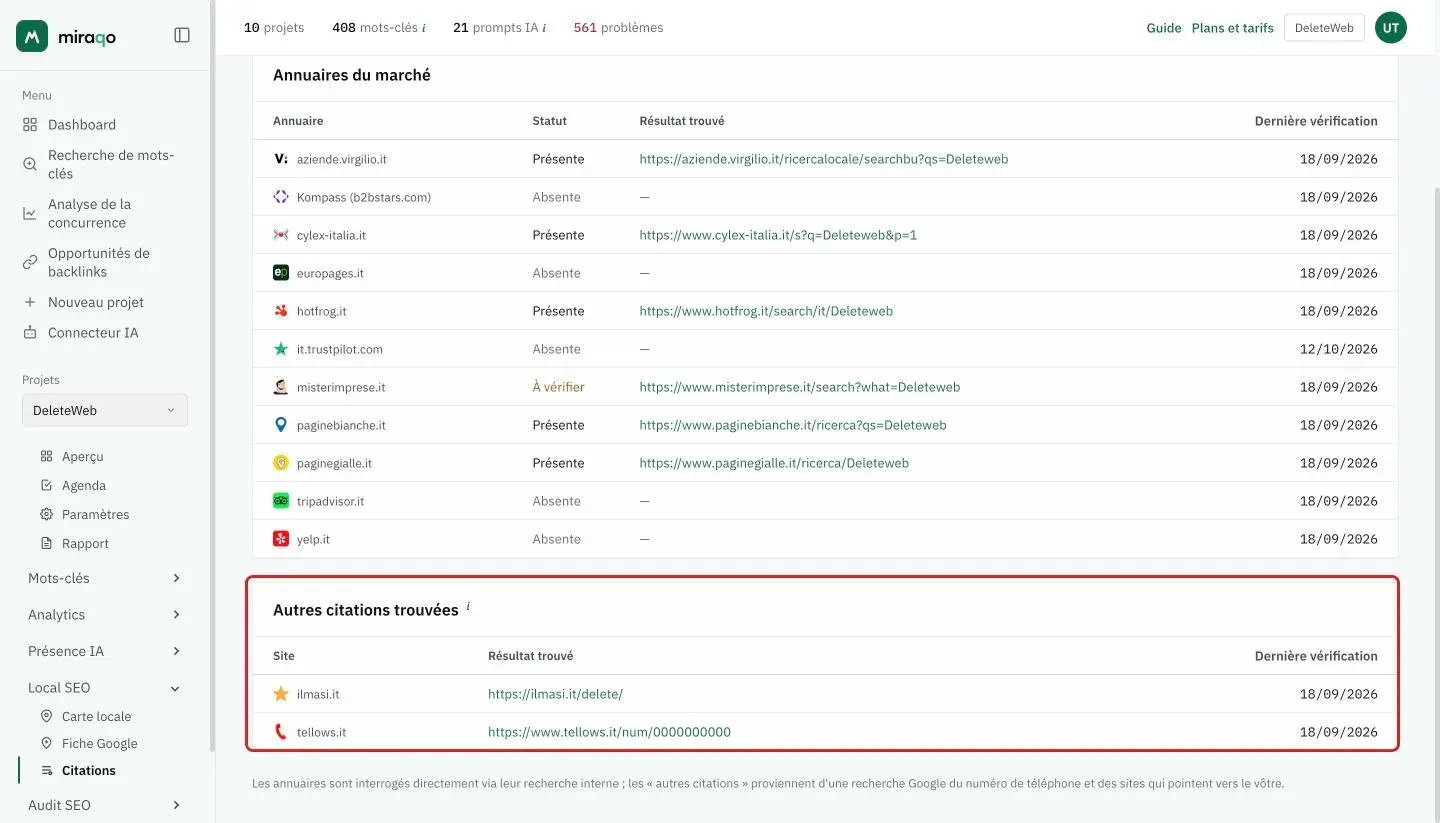Click the À vérifier status for misterimprese.it
Screen dimensions: 1440x823
click(558, 387)
